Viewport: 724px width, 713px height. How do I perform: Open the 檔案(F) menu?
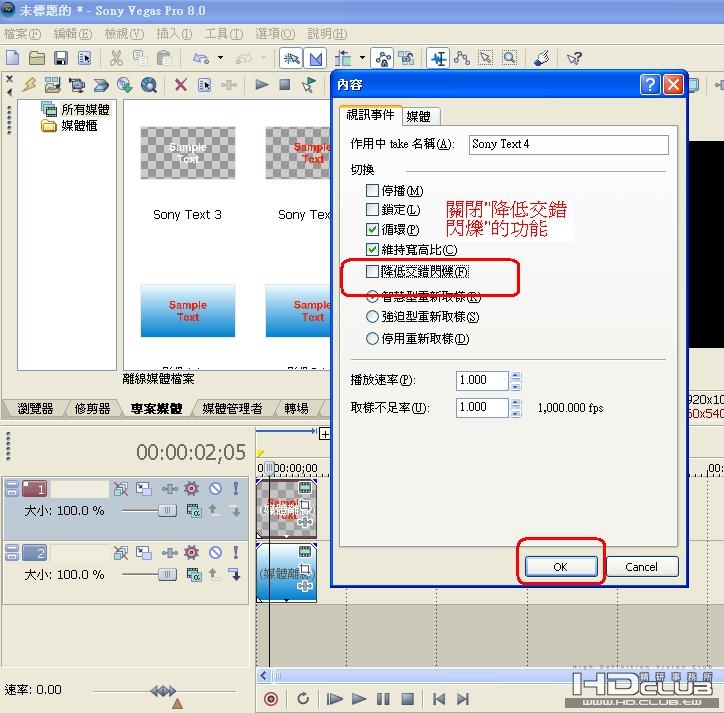tap(22, 34)
